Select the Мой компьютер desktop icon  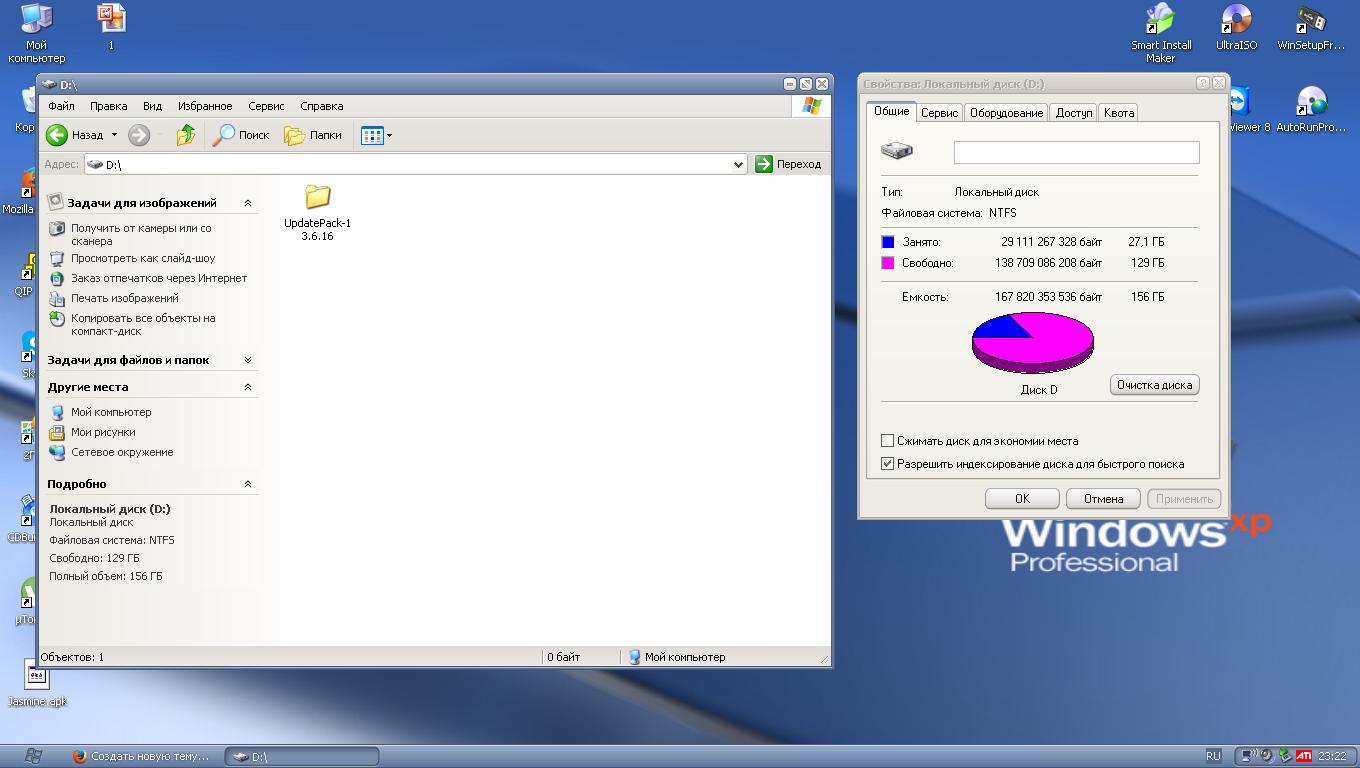(36, 34)
